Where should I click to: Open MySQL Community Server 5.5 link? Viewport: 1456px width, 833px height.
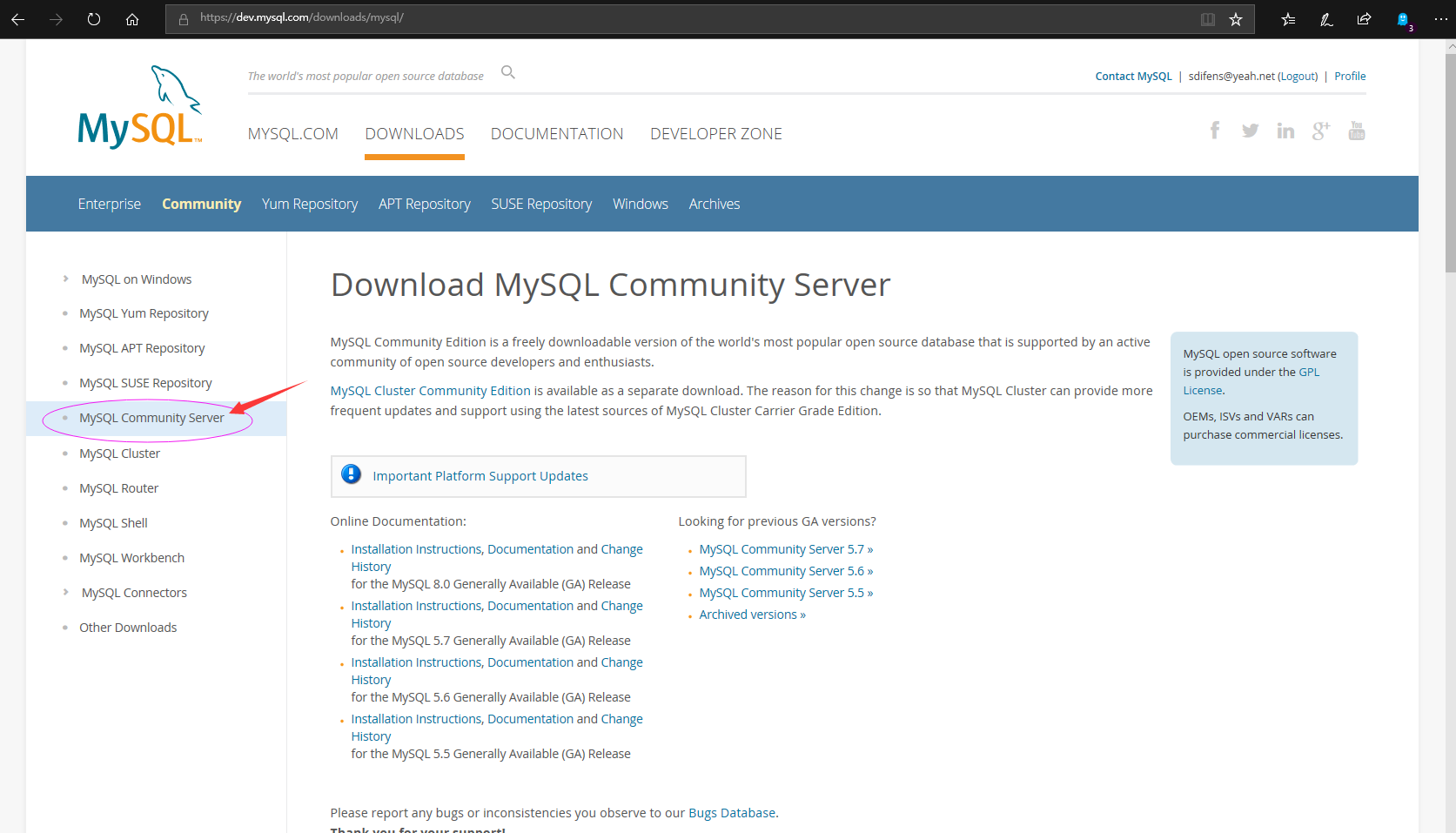click(786, 593)
